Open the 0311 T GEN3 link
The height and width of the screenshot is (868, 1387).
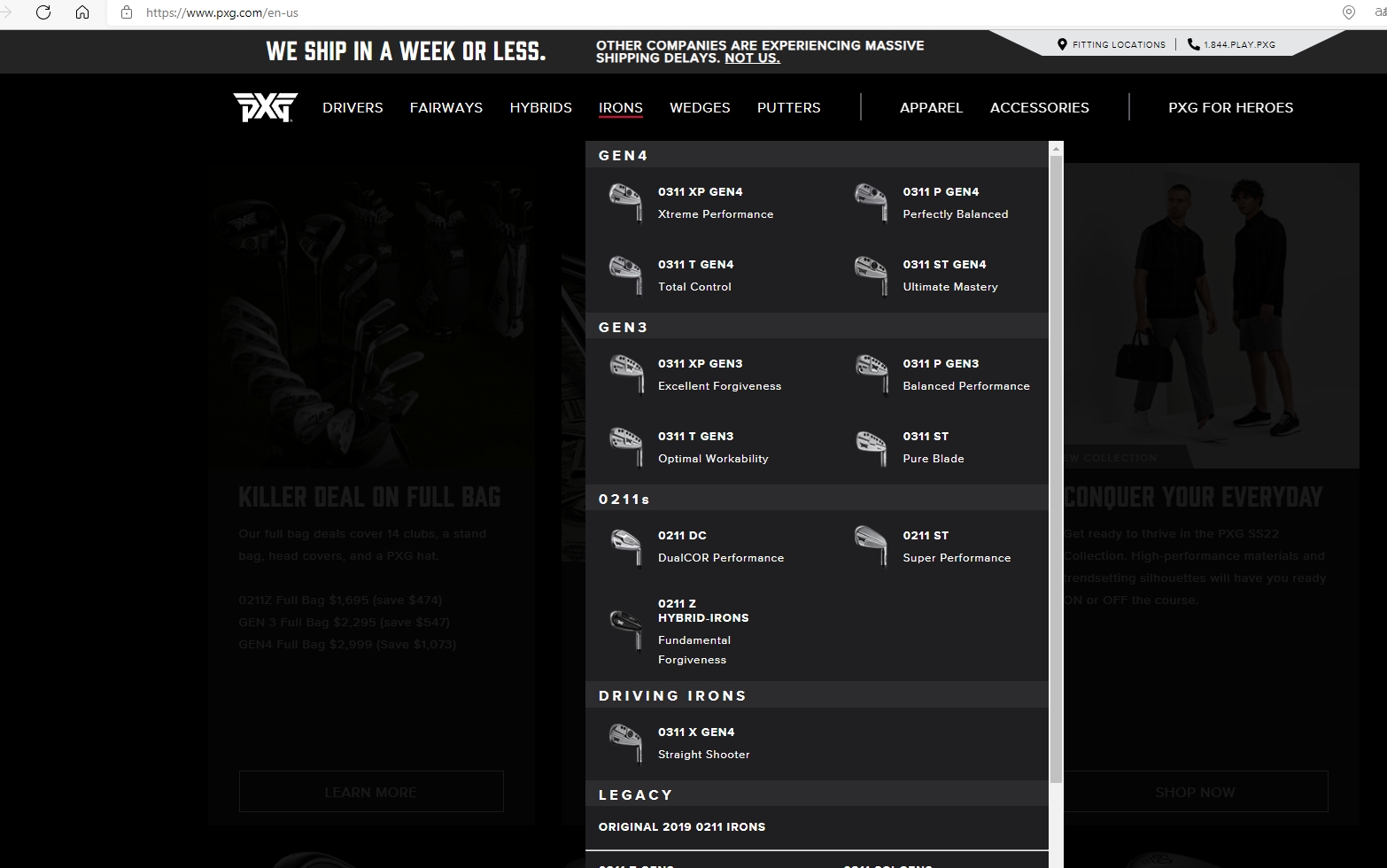click(695, 436)
